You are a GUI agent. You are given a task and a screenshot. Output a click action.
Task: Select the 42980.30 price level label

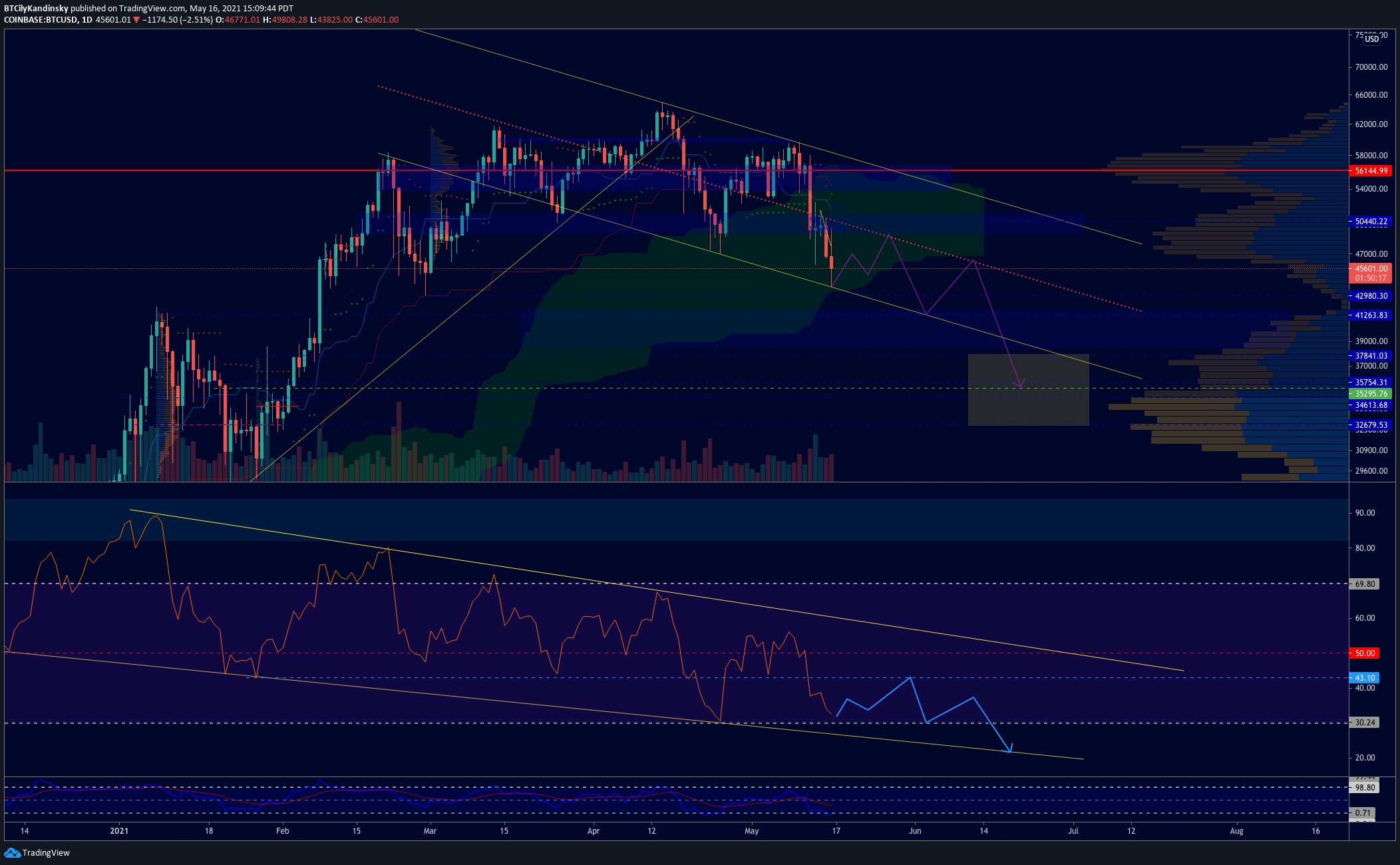click(1370, 296)
